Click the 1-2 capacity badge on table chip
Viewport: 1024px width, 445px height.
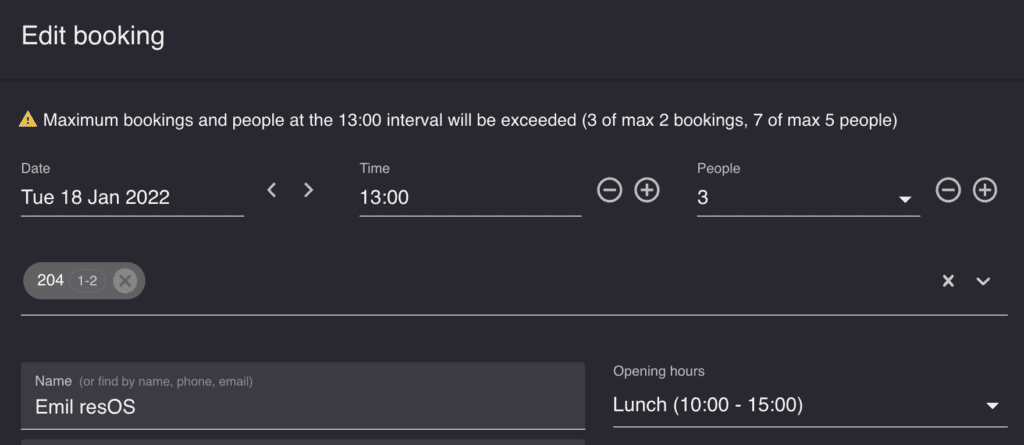click(88, 281)
